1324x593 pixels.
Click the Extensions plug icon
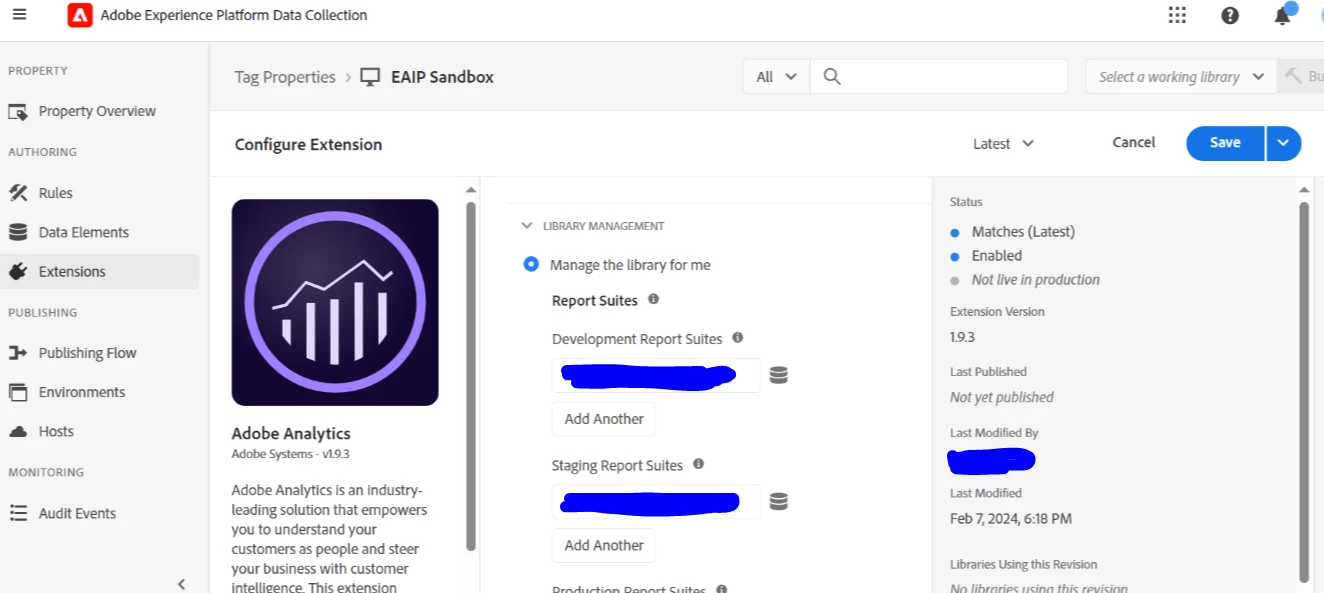tap(18, 271)
